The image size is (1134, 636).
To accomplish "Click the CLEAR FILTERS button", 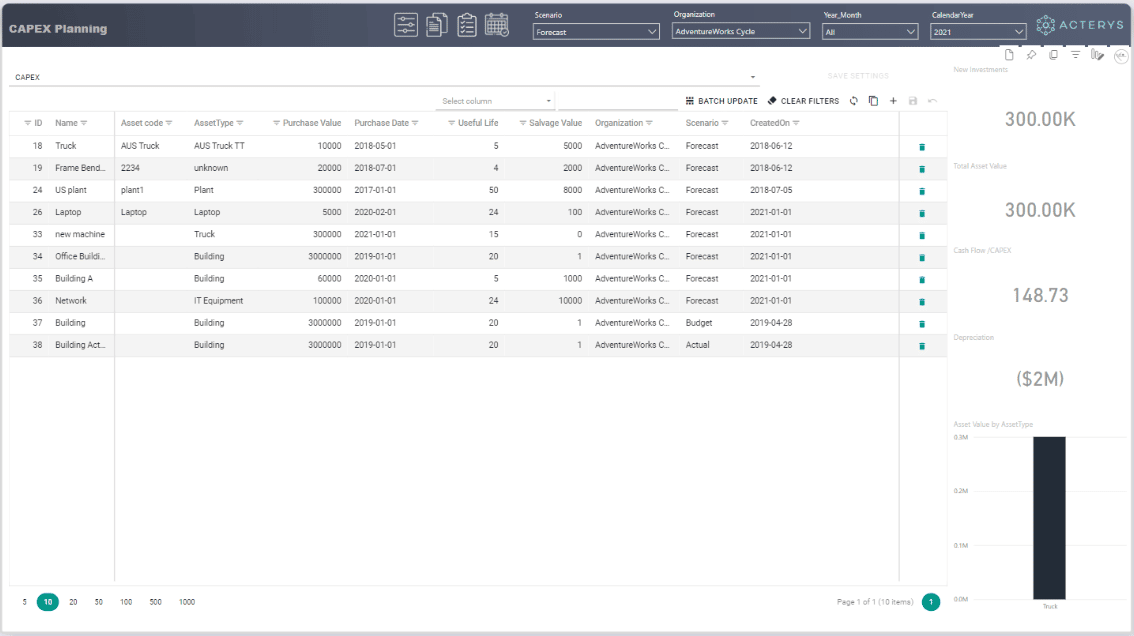I will (x=803, y=101).
